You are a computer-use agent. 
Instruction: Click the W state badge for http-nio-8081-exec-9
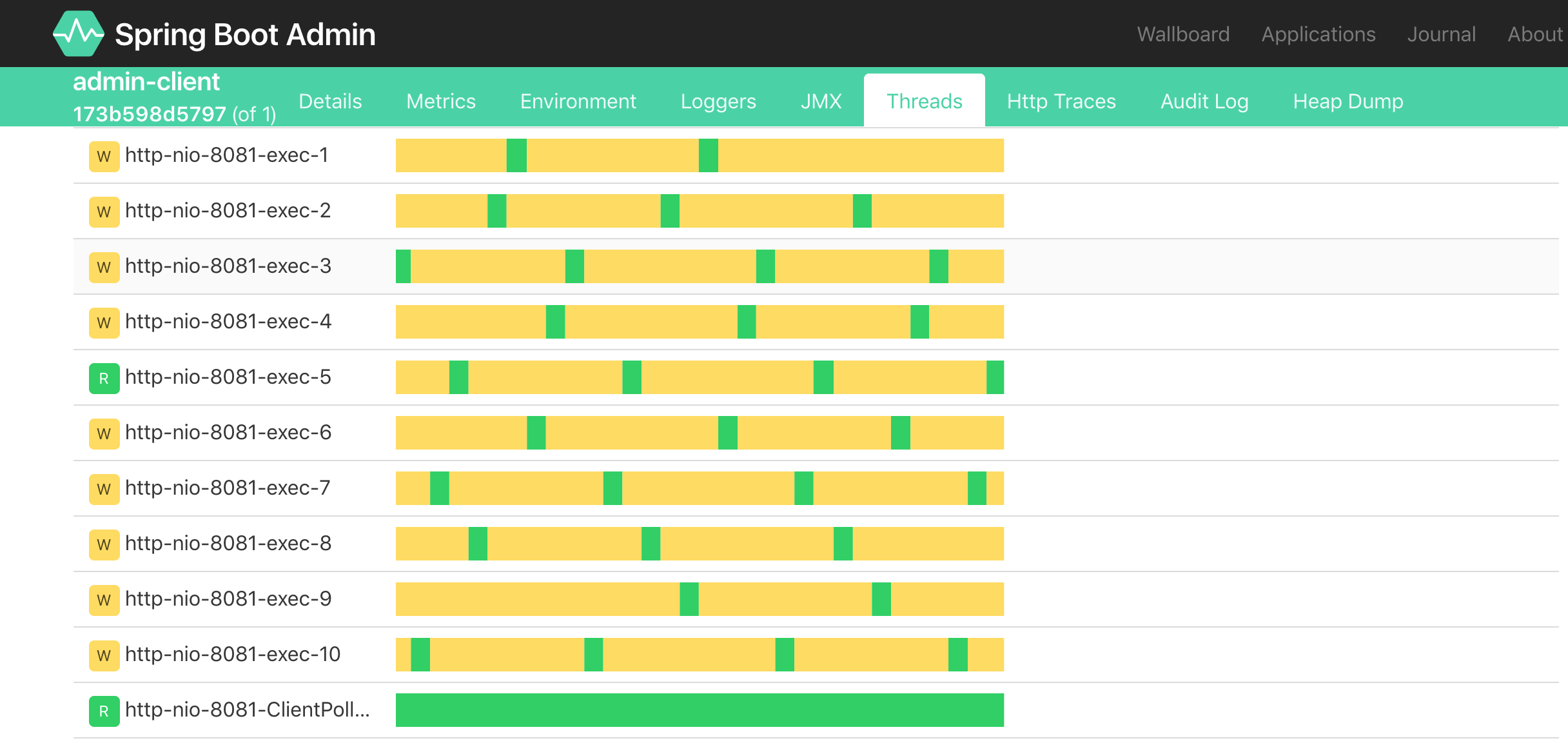point(104,600)
